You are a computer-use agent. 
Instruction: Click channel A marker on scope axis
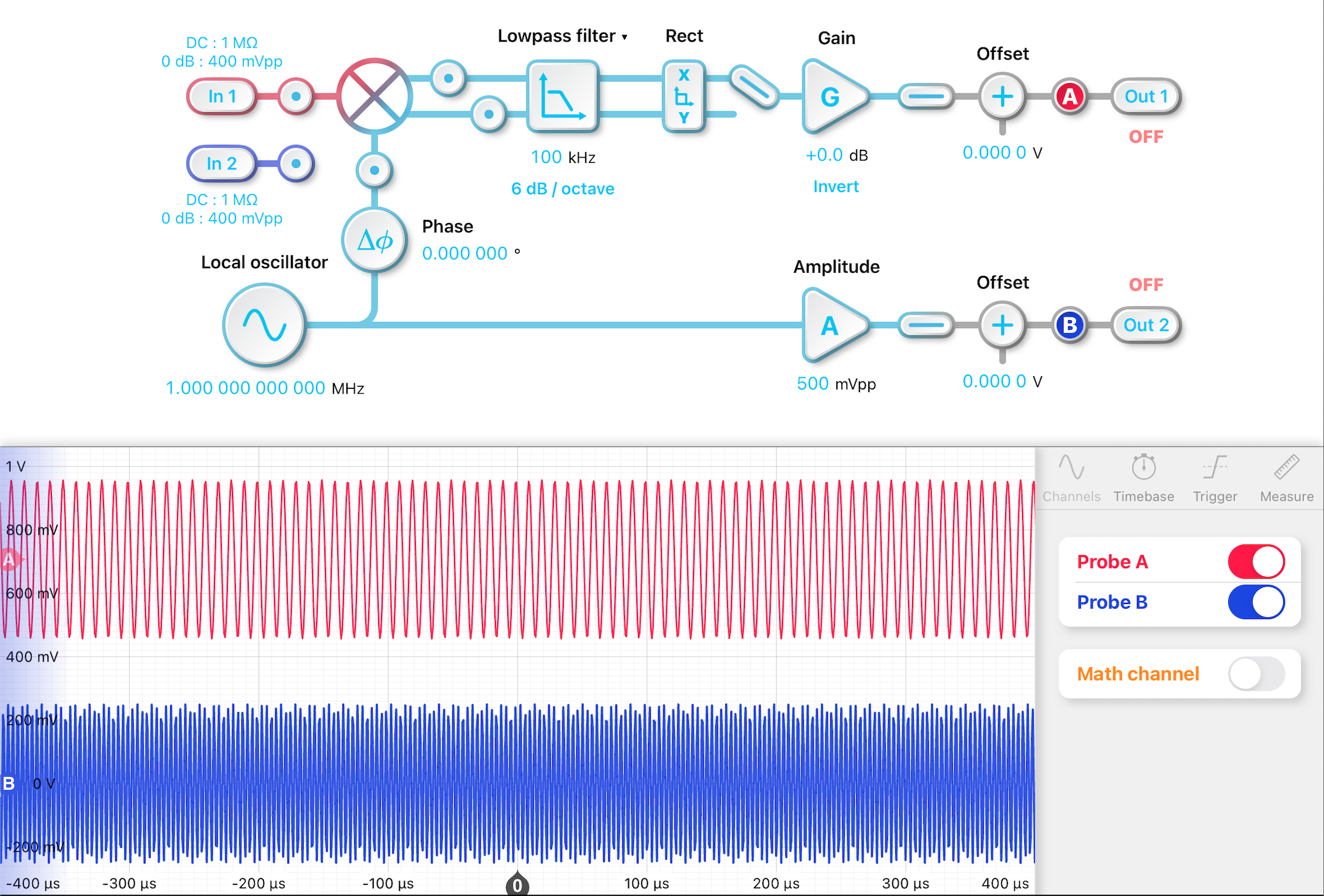point(9,560)
